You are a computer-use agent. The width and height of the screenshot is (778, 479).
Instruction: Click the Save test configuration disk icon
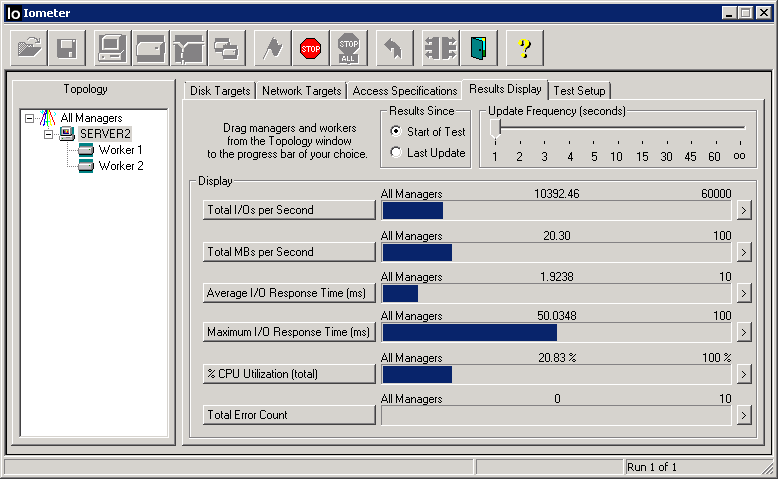[x=67, y=47]
